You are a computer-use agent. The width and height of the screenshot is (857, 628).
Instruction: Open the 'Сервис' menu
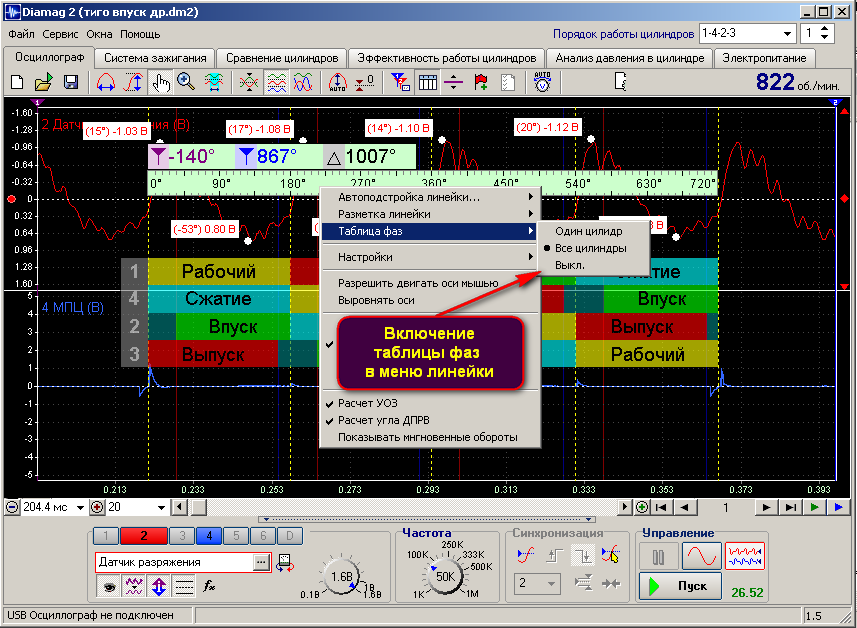60,34
